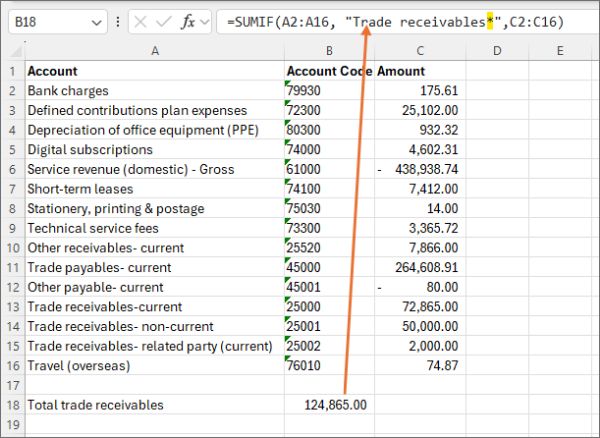
Task: Select the row 1 header
Action: [x=11, y=71]
